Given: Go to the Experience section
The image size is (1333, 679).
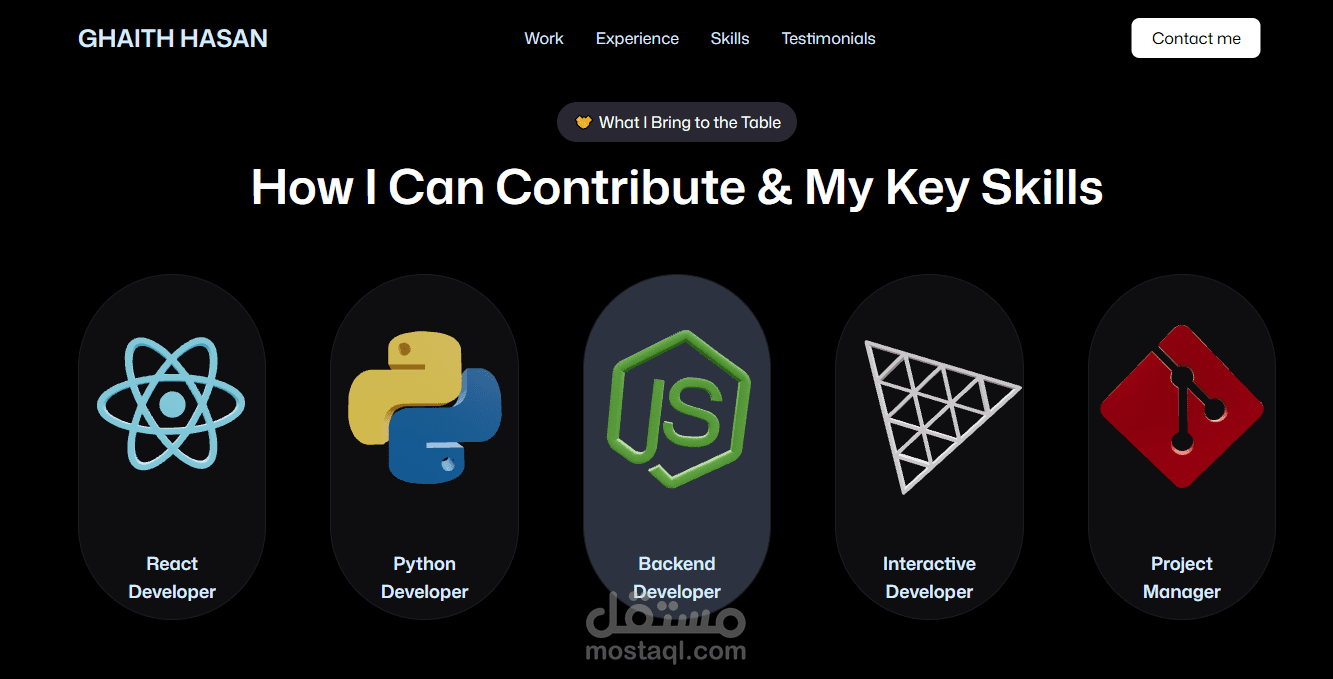Looking at the screenshot, I should click(x=637, y=38).
